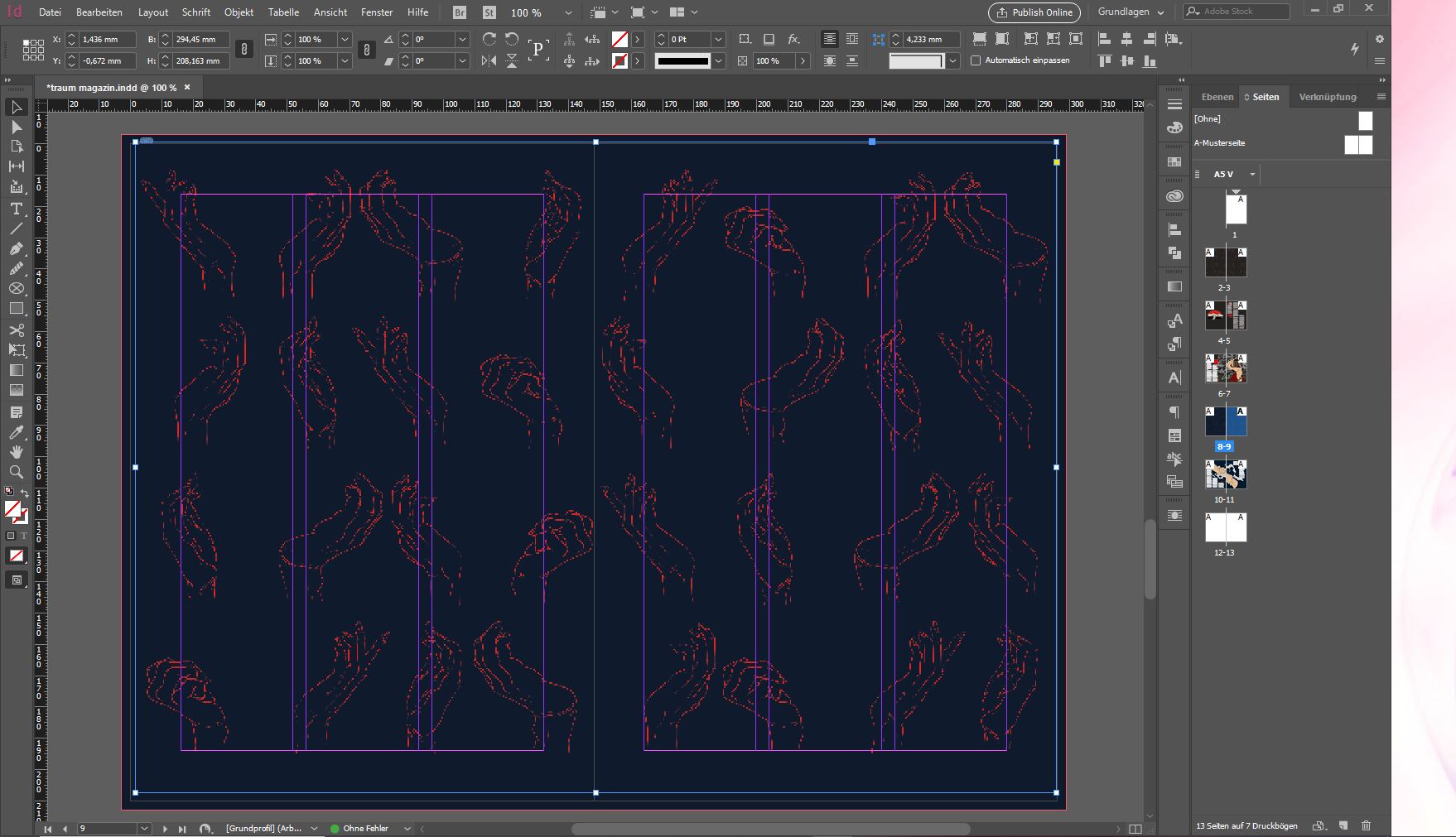Switch to the Ebenen tab

click(x=1217, y=97)
